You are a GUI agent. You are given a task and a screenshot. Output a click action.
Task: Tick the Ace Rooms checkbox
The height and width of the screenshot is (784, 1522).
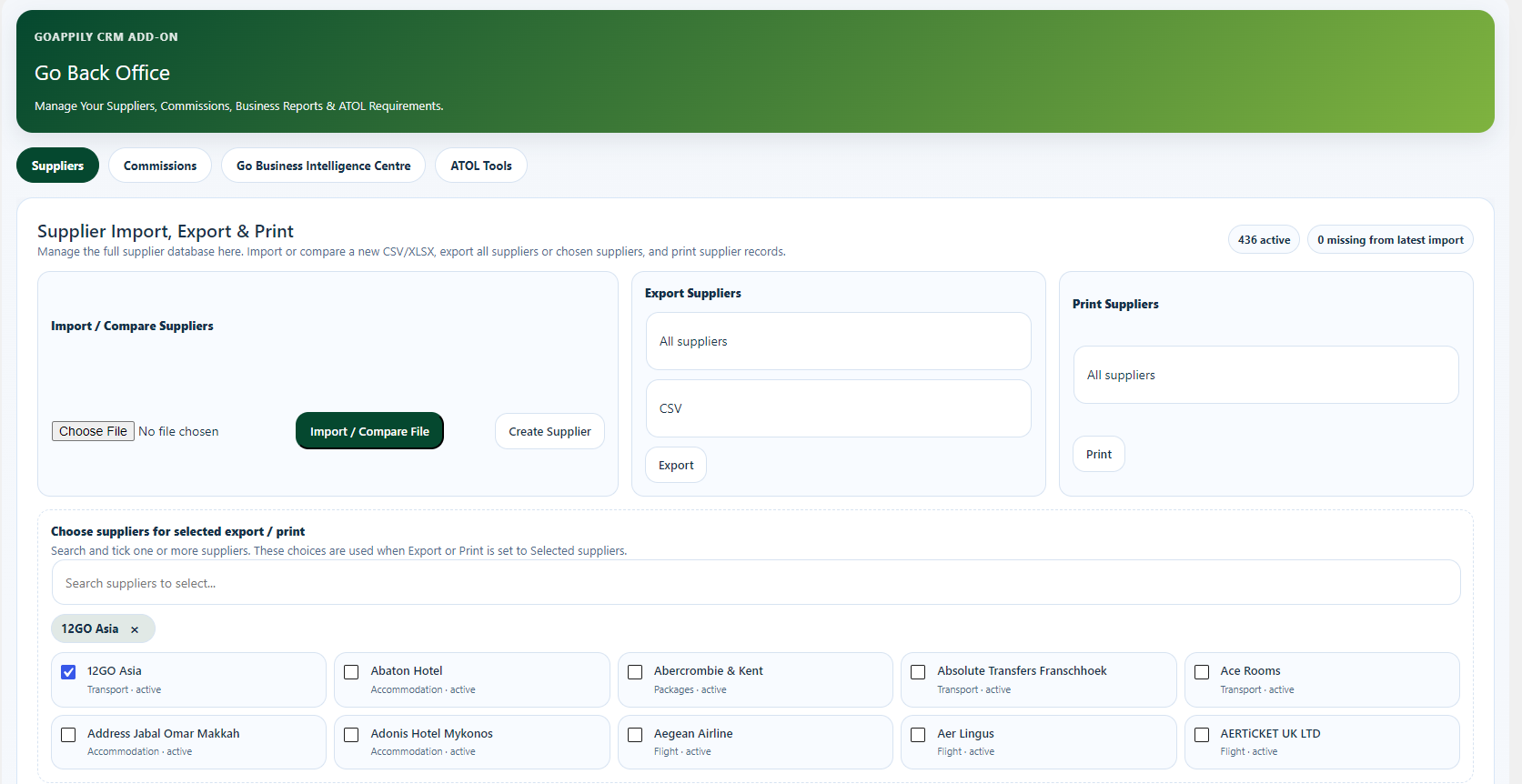coord(1202,672)
